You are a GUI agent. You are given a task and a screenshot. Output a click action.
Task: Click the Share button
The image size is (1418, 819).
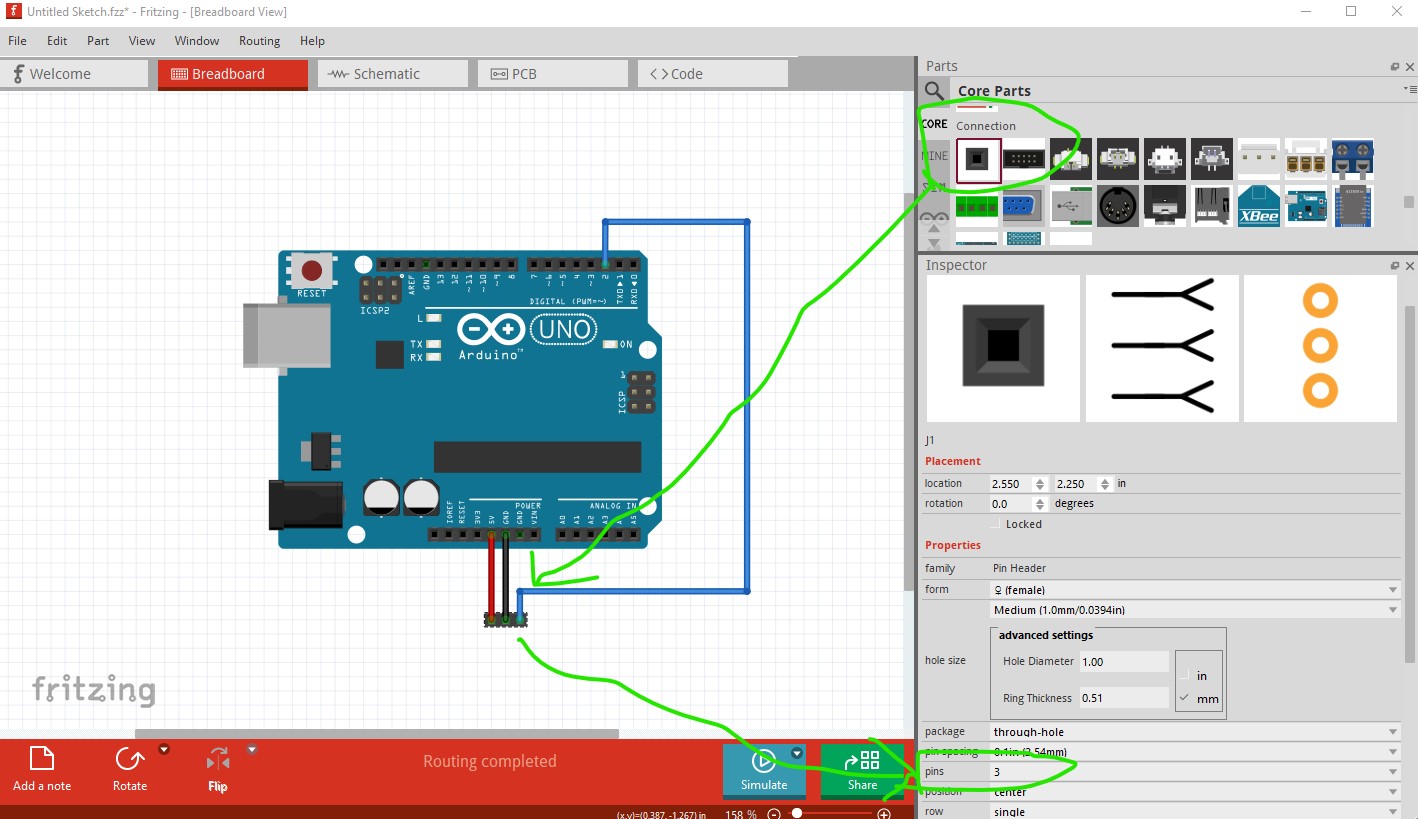click(x=862, y=771)
